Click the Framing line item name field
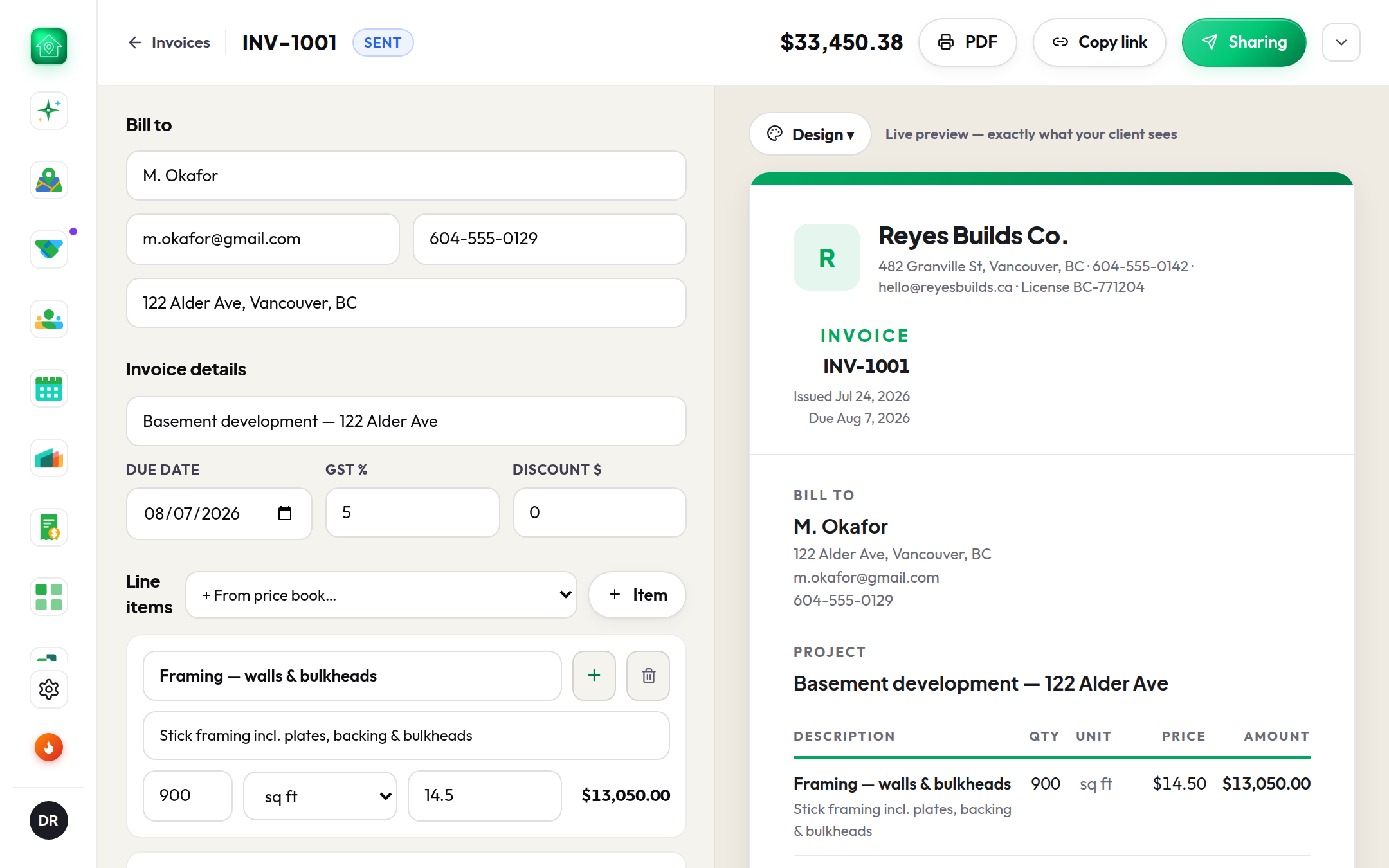This screenshot has height=868, width=1389. click(352, 676)
